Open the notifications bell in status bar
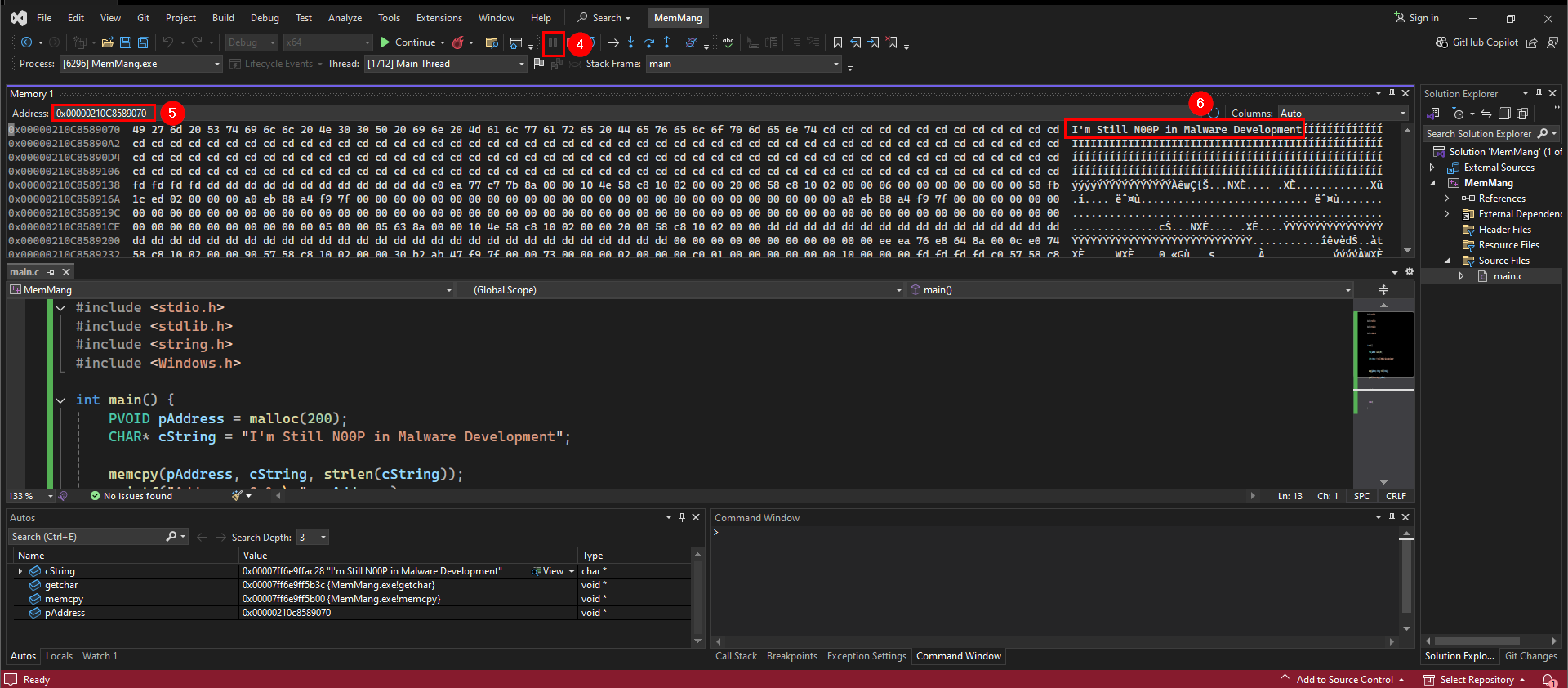This screenshot has width=1568, height=688. pos(1548,680)
